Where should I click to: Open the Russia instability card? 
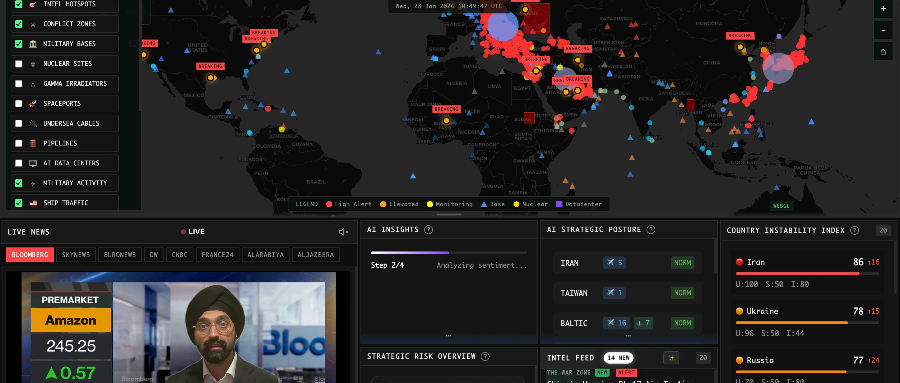(x=808, y=367)
